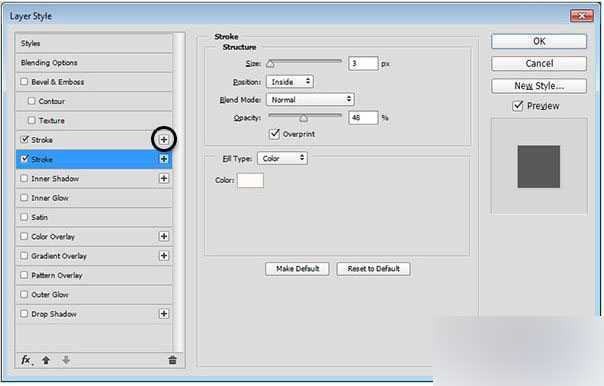Select Styles in the left list
This screenshot has width=604, height=386.
pos(94,43)
